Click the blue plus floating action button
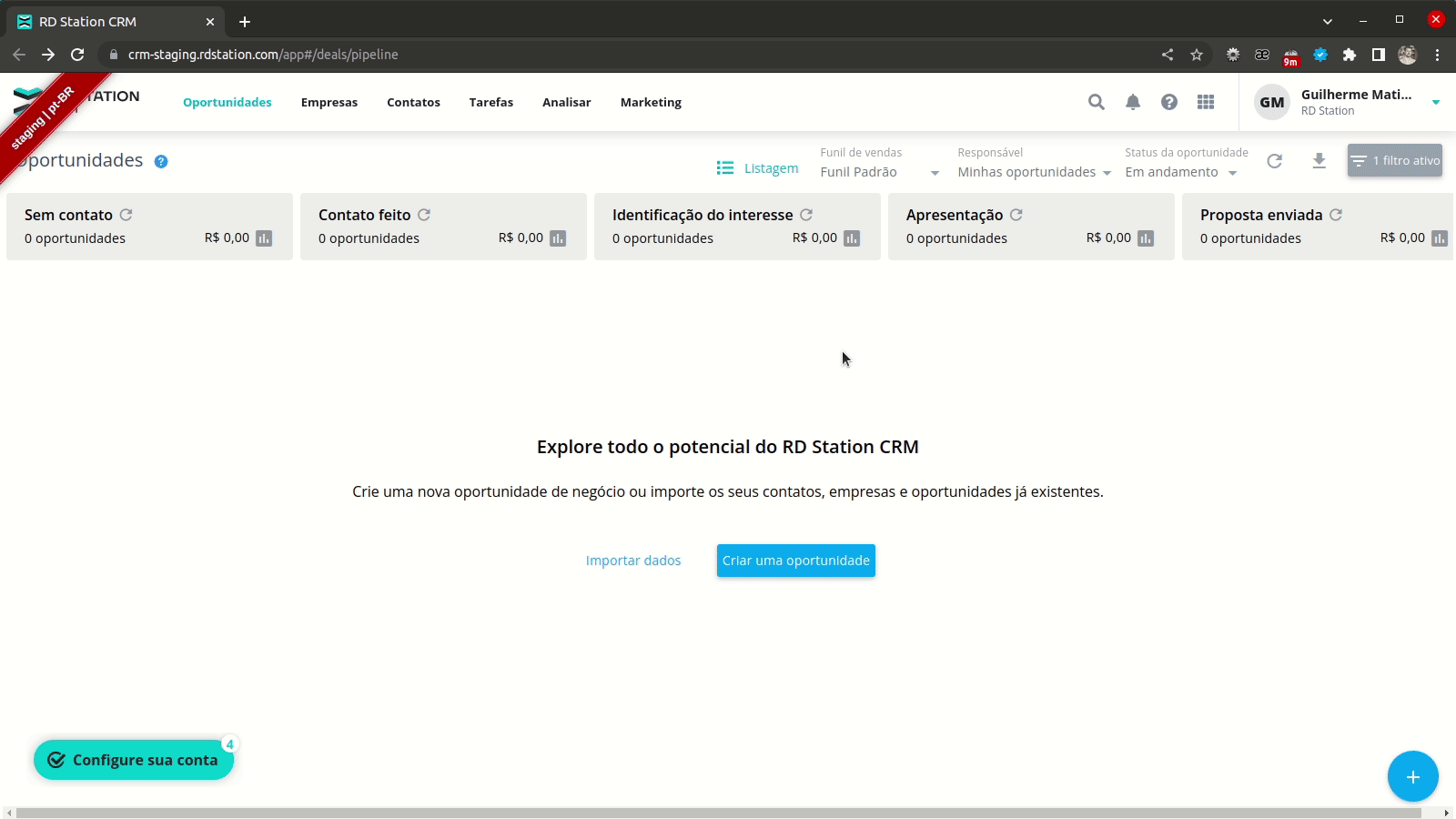 1412,776
